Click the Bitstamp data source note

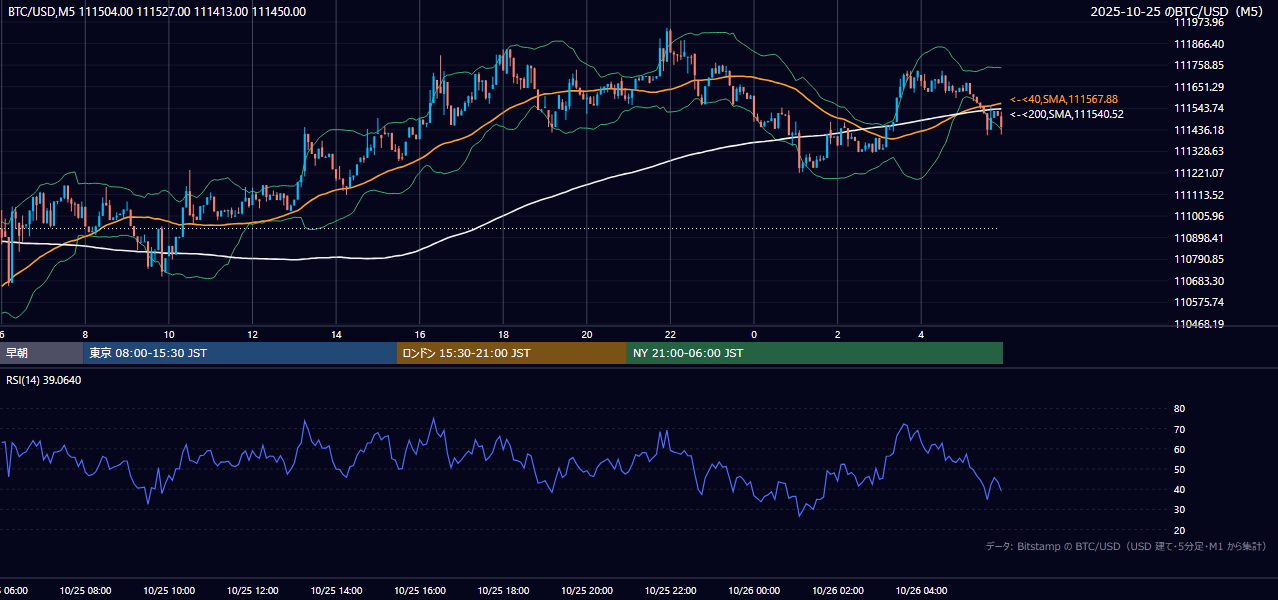click(x=1126, y=546)
